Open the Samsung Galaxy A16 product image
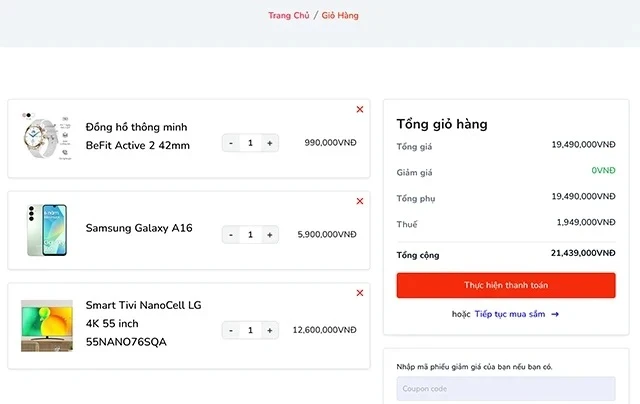 point(46,229)
